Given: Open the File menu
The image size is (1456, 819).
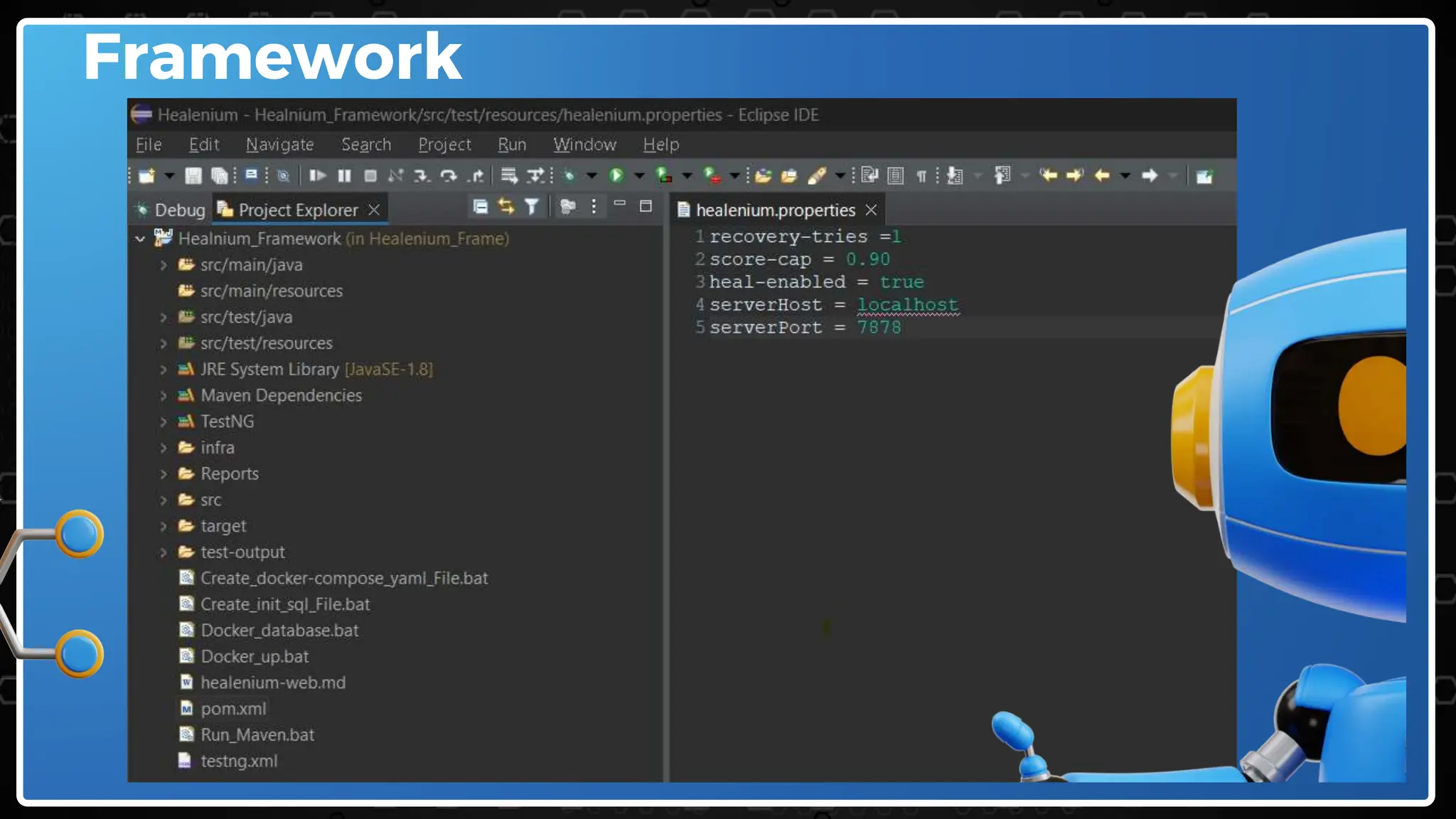Looking at the screenshot, I should pos(149,144).
